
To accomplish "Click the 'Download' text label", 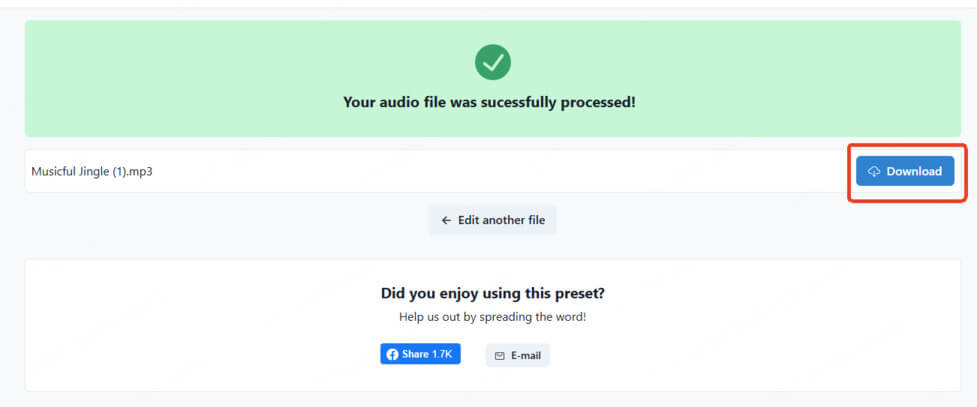I will 914,171.
